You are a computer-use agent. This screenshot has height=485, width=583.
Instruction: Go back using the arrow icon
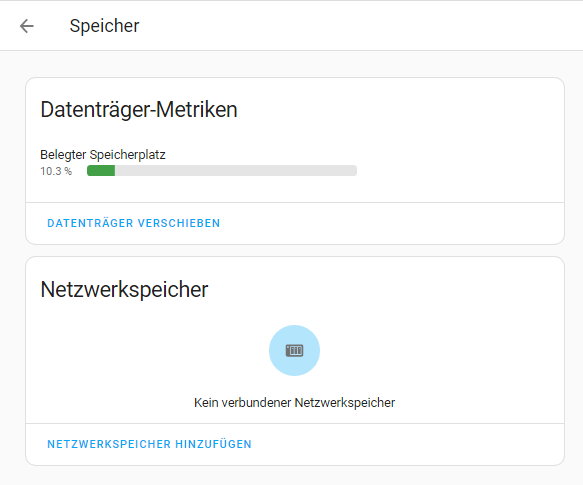tap(27, 26)
